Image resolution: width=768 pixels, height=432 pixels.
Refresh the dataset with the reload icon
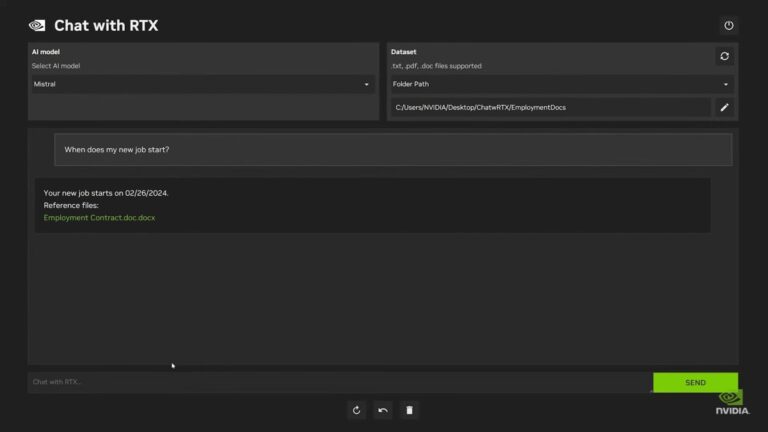coord(724,56)
